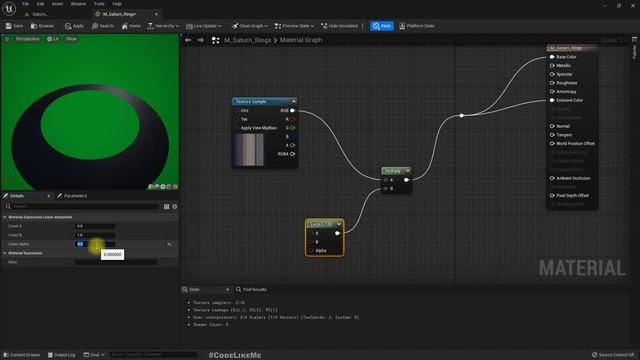Close the Details tab

point(49,196)
